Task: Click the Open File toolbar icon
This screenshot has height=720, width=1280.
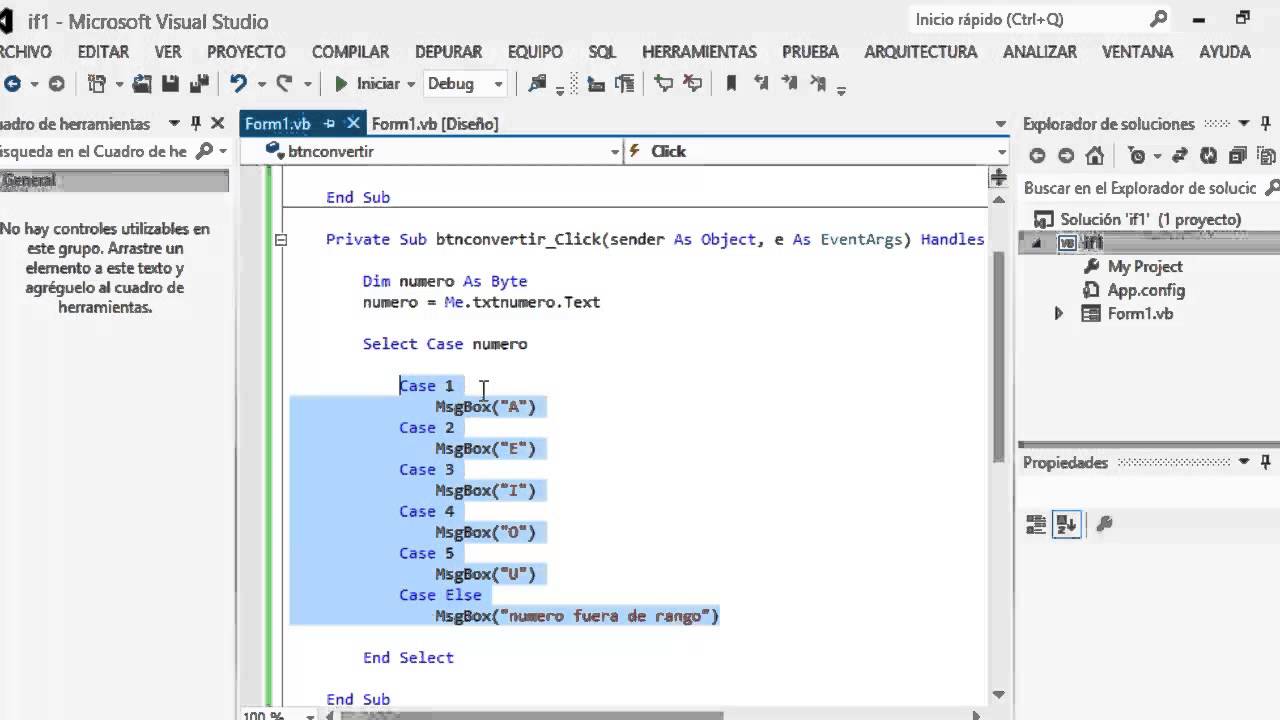Action: click(142, 84)
